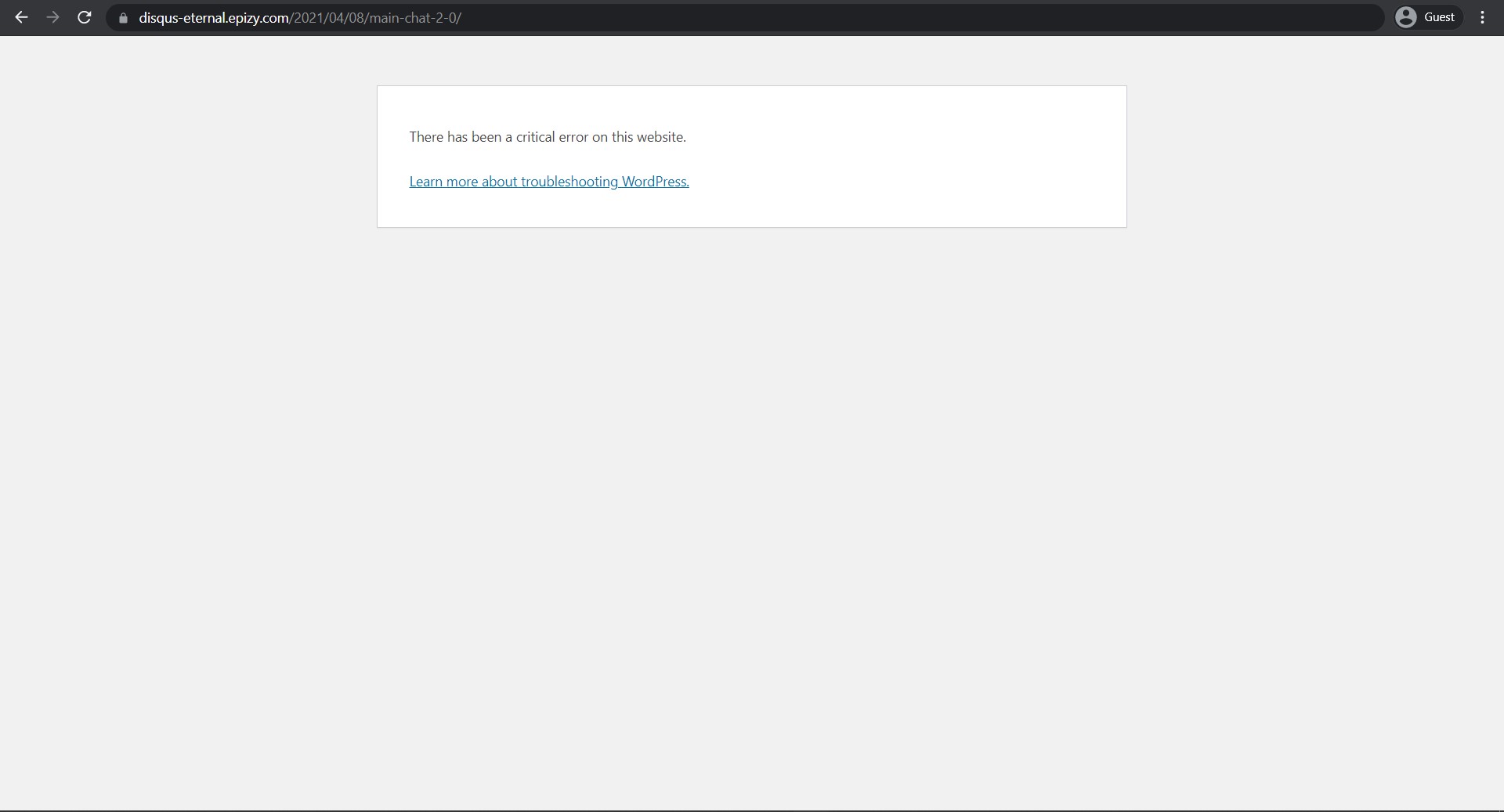
Task: Open Learn more about troubleshooting WordPress link
Action: (548, 182)
